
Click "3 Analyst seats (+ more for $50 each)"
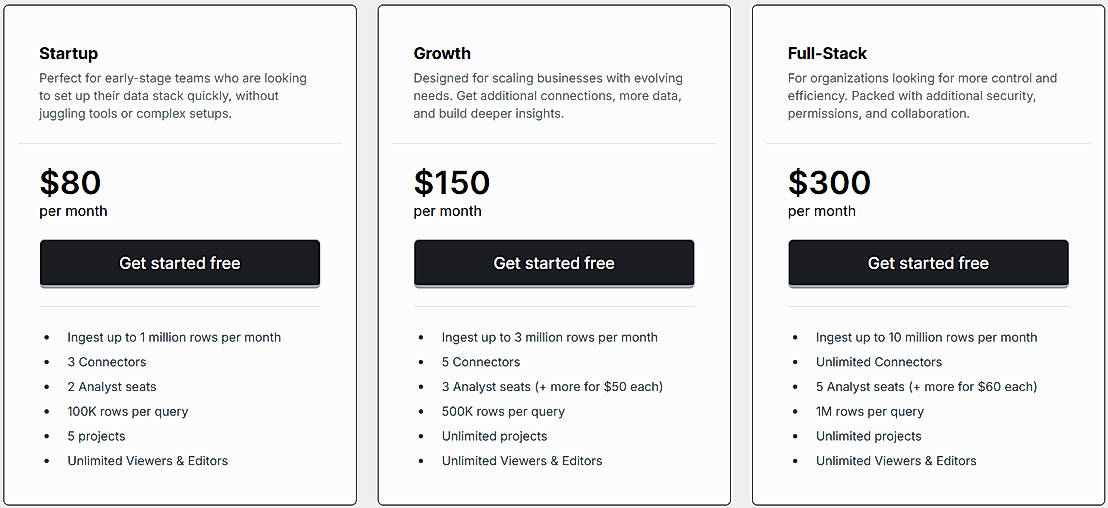(x=552, y=386)
